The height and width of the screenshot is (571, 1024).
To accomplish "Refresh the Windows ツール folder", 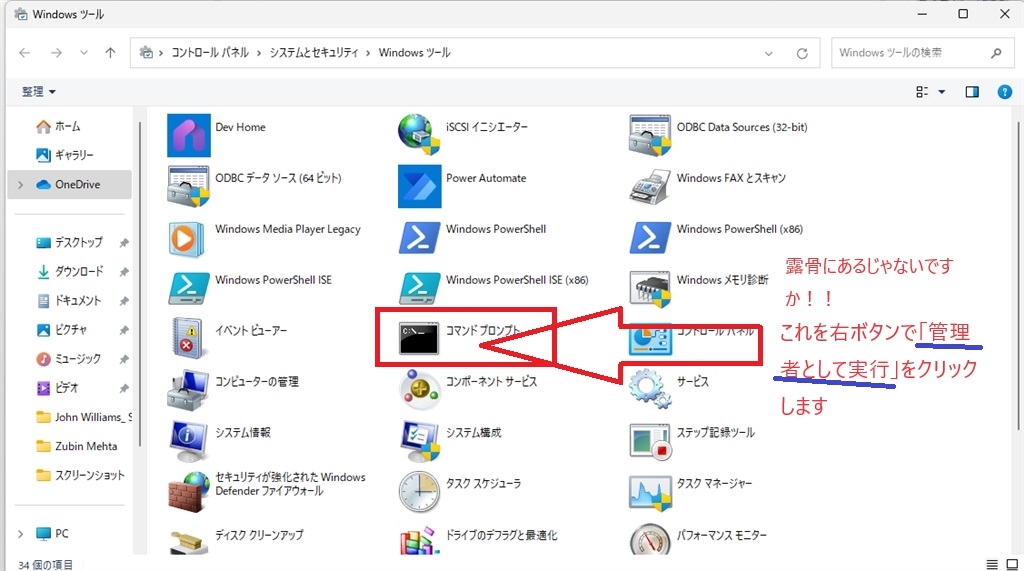I will pyautogui.click(x=802, y=54).
